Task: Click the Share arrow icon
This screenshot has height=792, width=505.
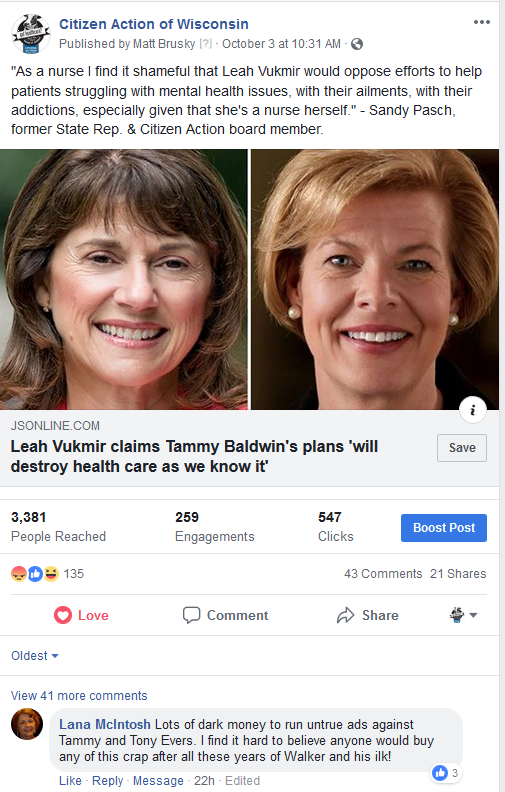Action: click(345, 615)
